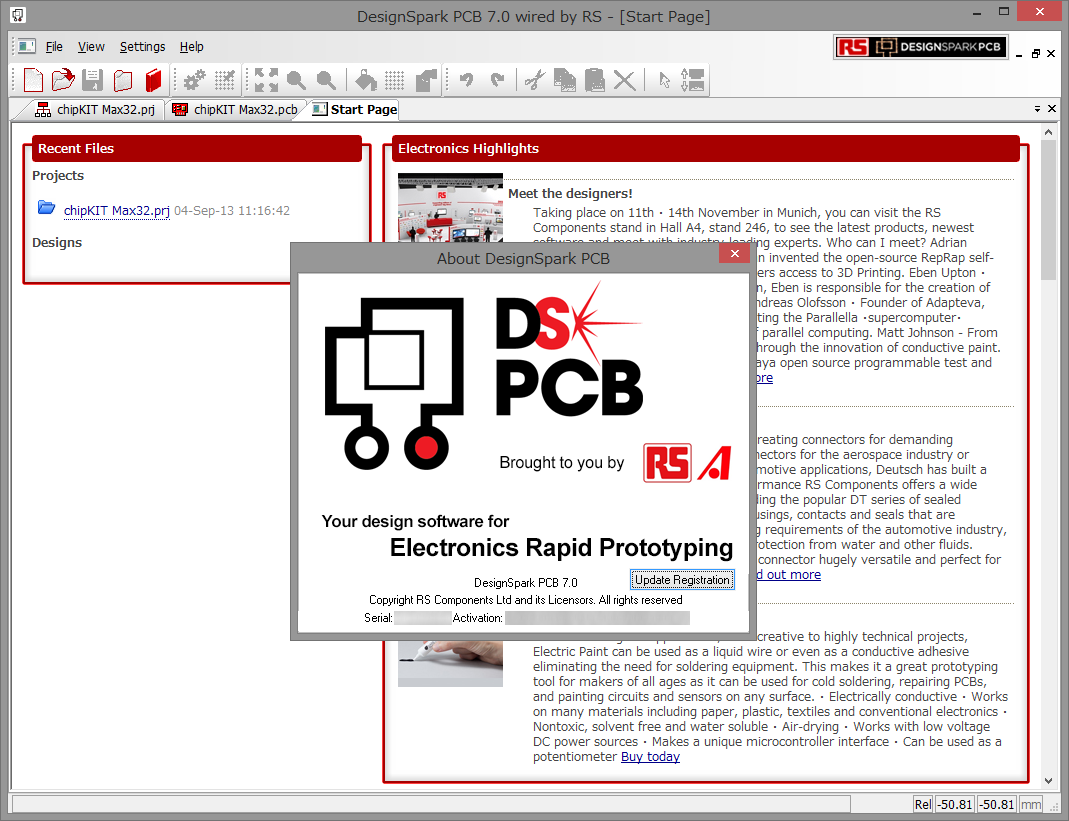Click the New document icon
Screen dimensions: 1069x821
[x=33, y=80]
